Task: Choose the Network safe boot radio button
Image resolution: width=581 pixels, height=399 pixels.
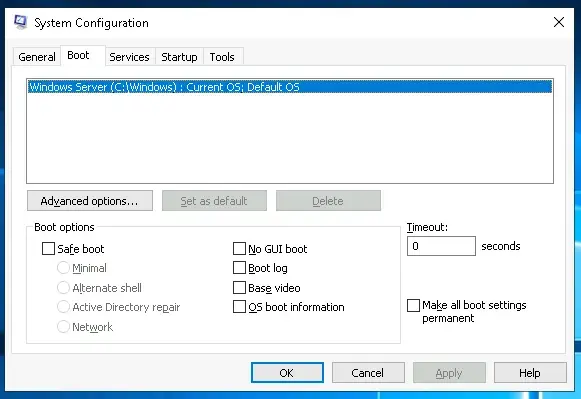Action: pyautogui.click(x=63, y=327)
